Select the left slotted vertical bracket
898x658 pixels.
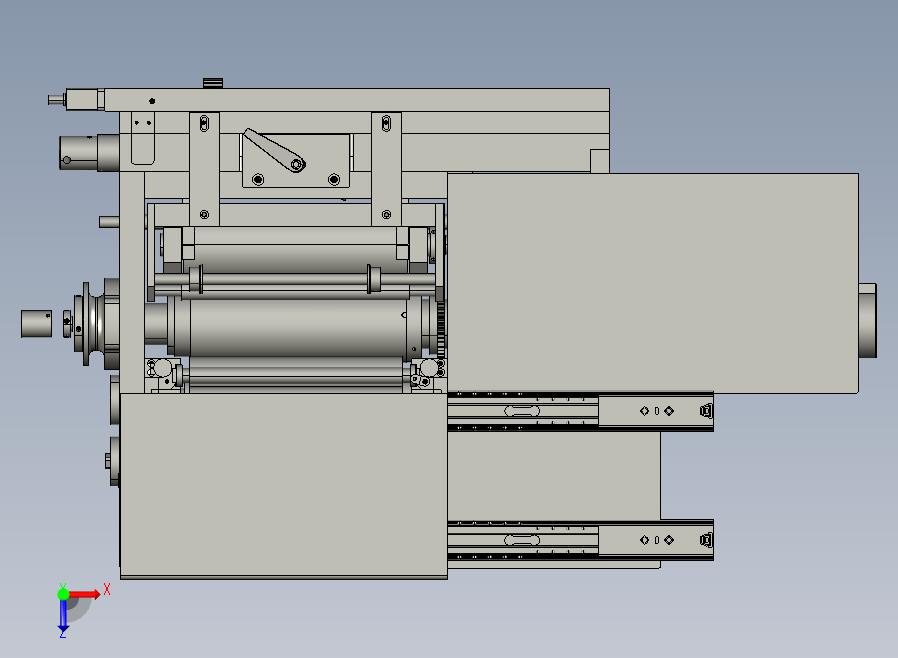tap(204, 169)
